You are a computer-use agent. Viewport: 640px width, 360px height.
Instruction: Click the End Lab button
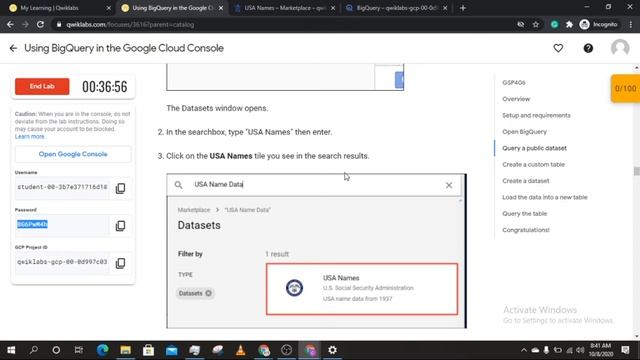click(x=42, y=86)
